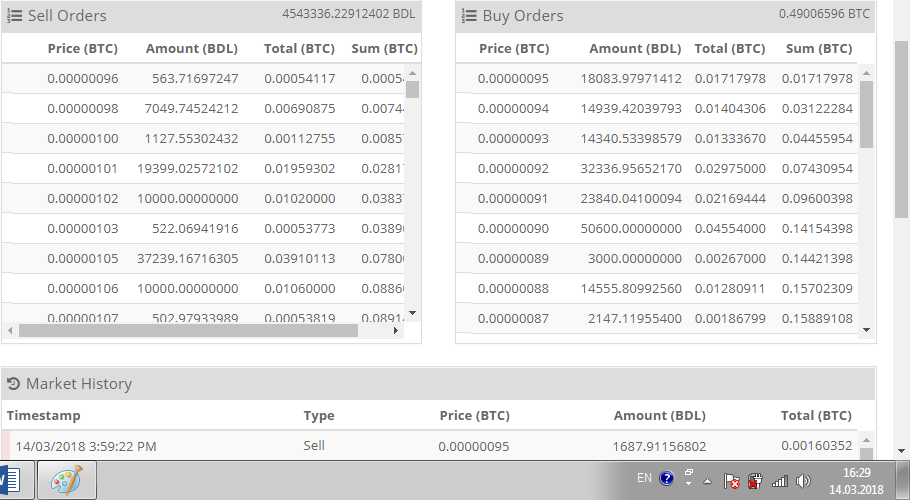
Task: Open the Paint app in taskbar
Action: 66,481
